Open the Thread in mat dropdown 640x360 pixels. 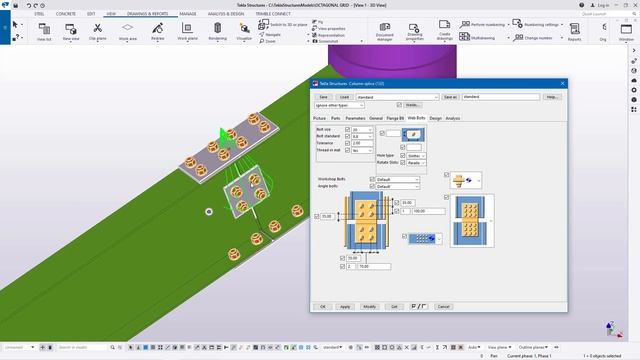tap(362, 150)
